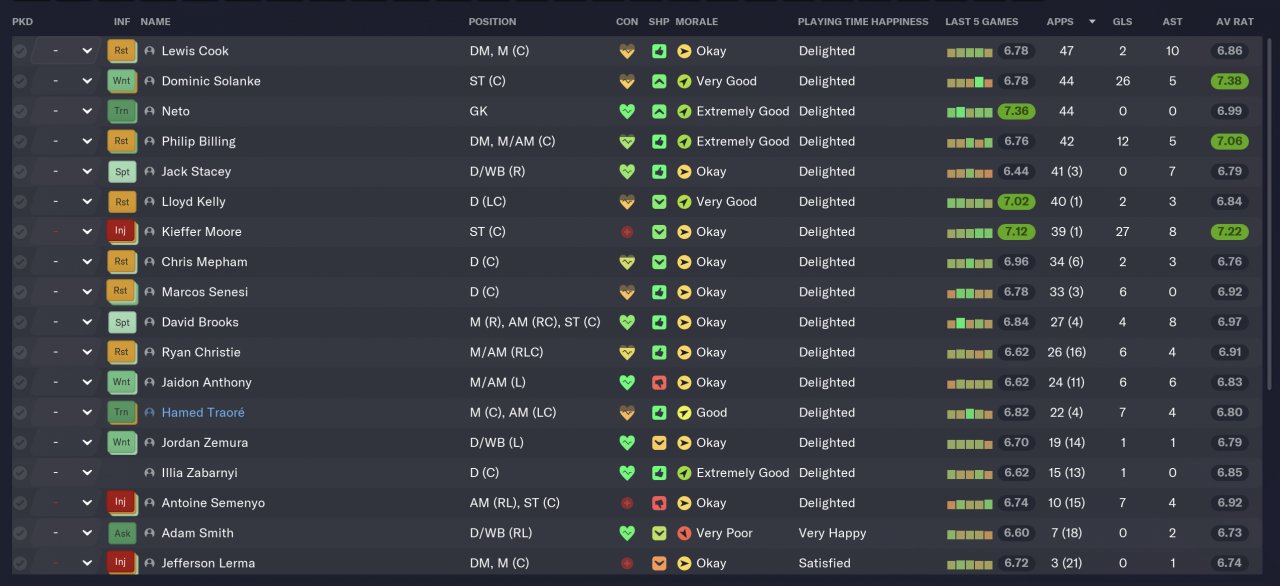Open the picked-position dropdown for Dominic Solanke
The image size is (1280, 586).
[87, 81]
